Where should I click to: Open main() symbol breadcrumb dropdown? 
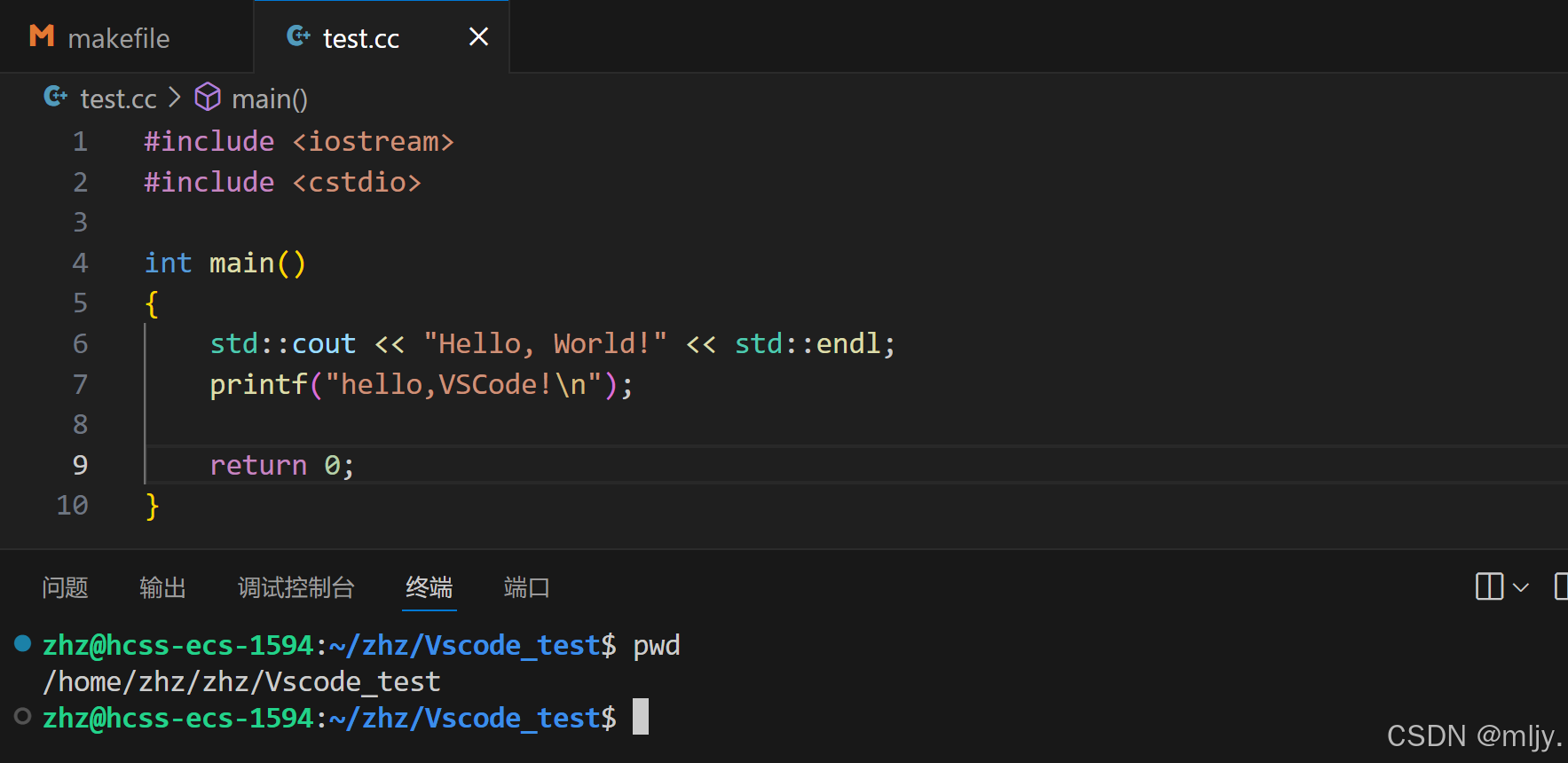pyautogui.click(x=269, y=98)
